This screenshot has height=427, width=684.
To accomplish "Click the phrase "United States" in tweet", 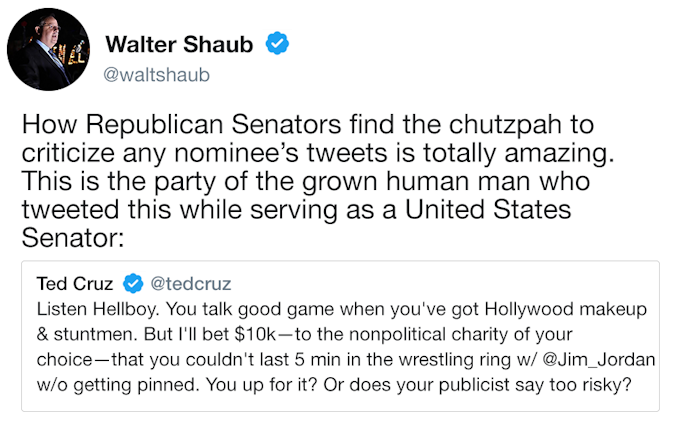I will (x=488, y=210).
